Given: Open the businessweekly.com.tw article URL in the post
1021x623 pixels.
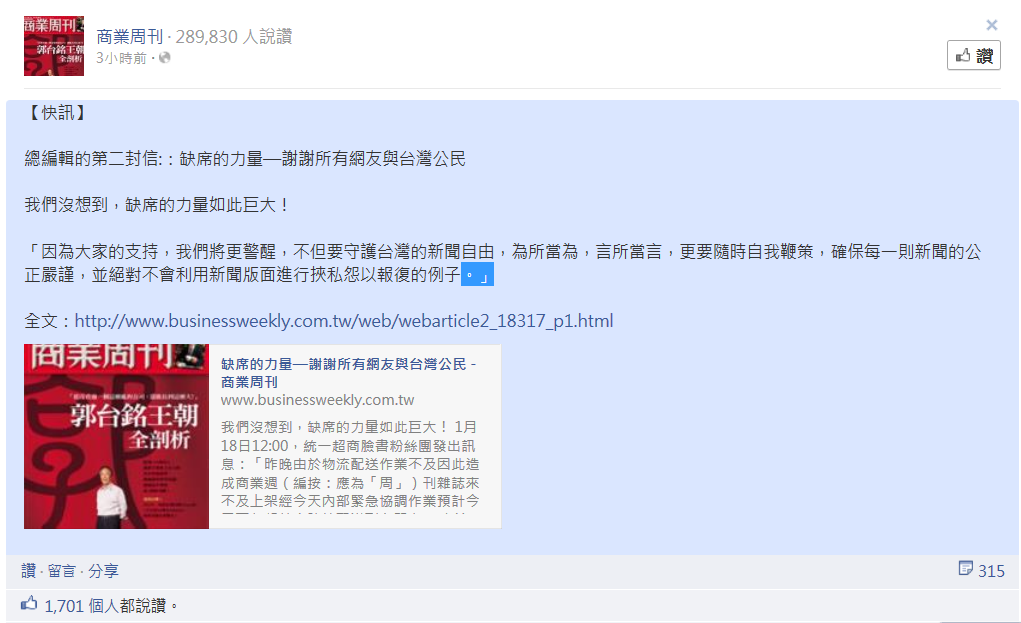Looking at the screenshot, I should [344, 321].
